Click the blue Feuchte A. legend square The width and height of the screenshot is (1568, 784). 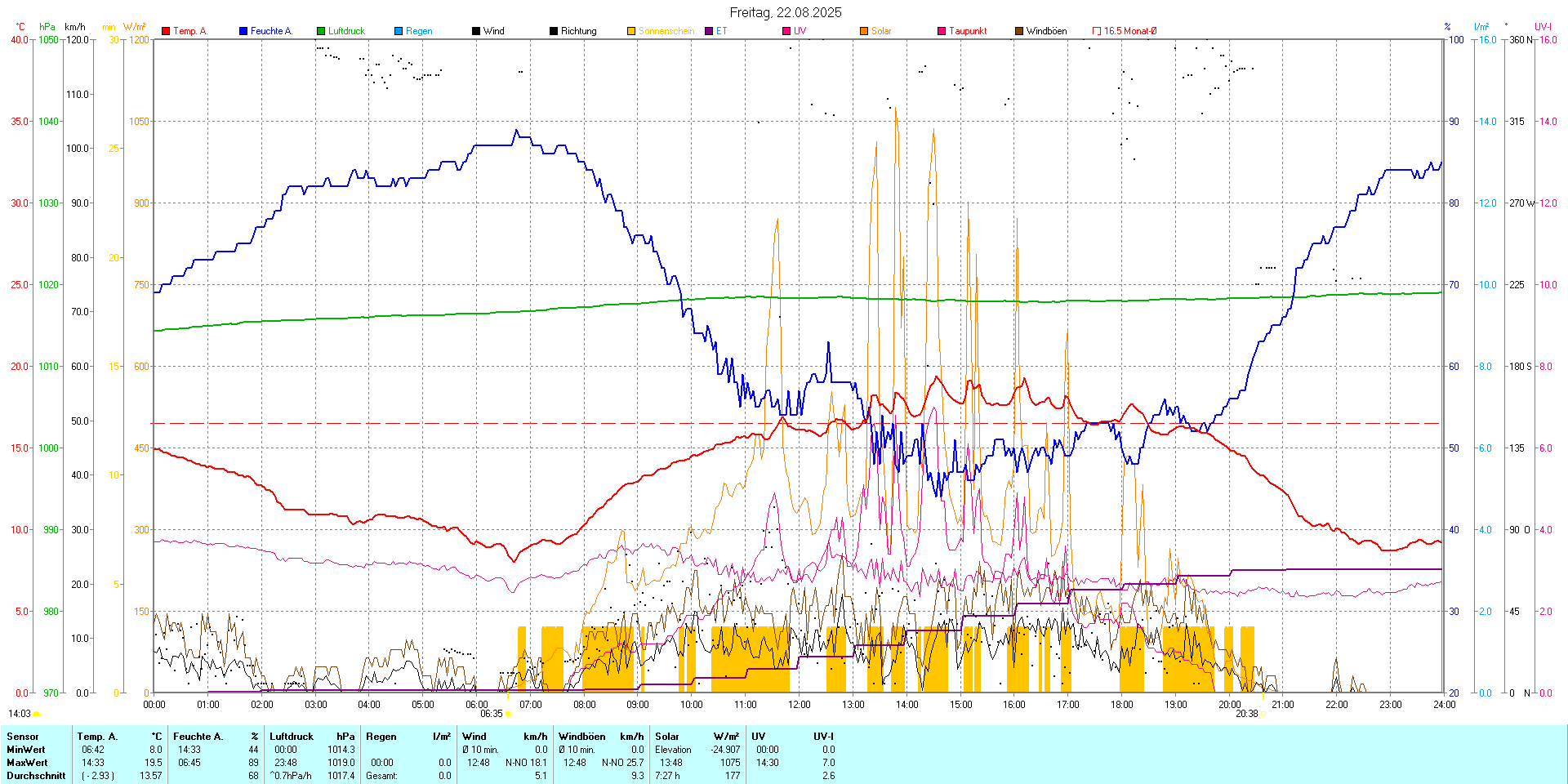(243, 31)
